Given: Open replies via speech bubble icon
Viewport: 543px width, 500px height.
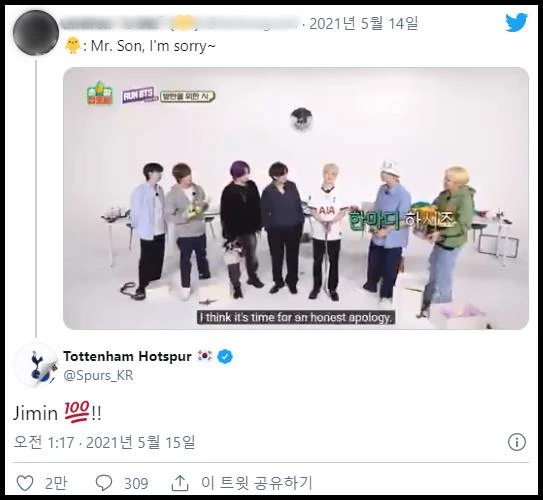Looking at the screenshot, I should click(x=104, y=483).
